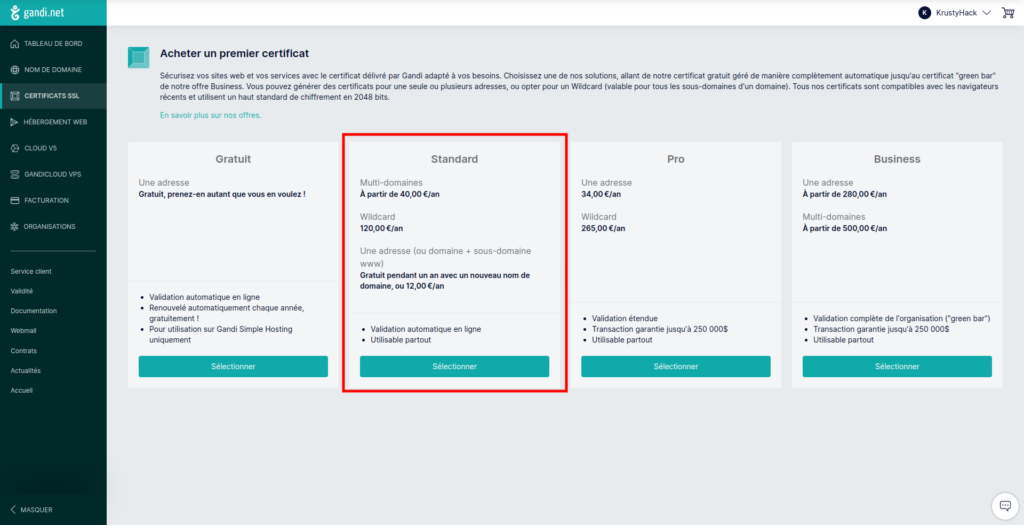Click the Facturation card icon
1024x525 pixels.
point(15,200)
